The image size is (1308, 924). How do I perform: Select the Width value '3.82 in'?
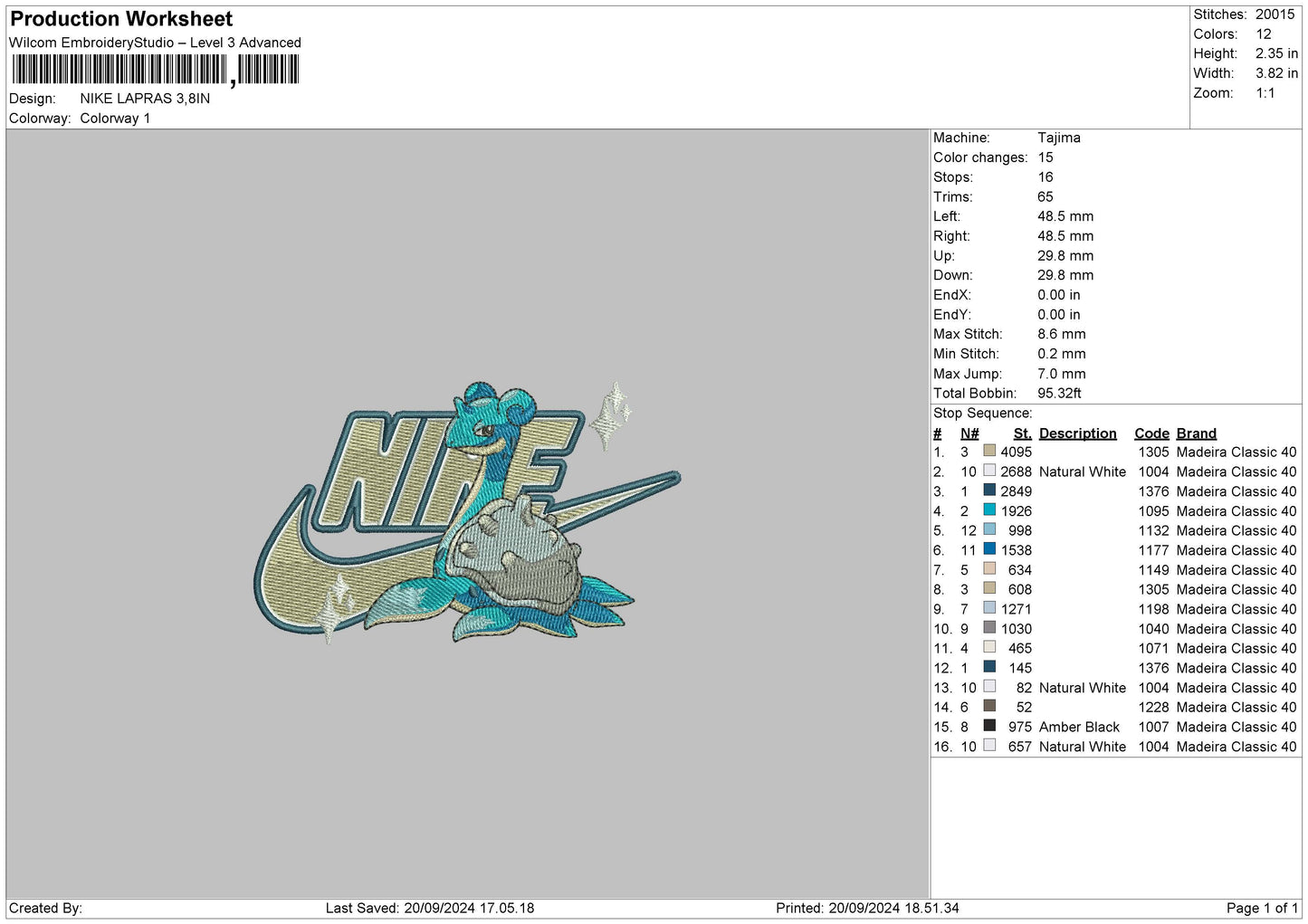tap(1276, 73)
